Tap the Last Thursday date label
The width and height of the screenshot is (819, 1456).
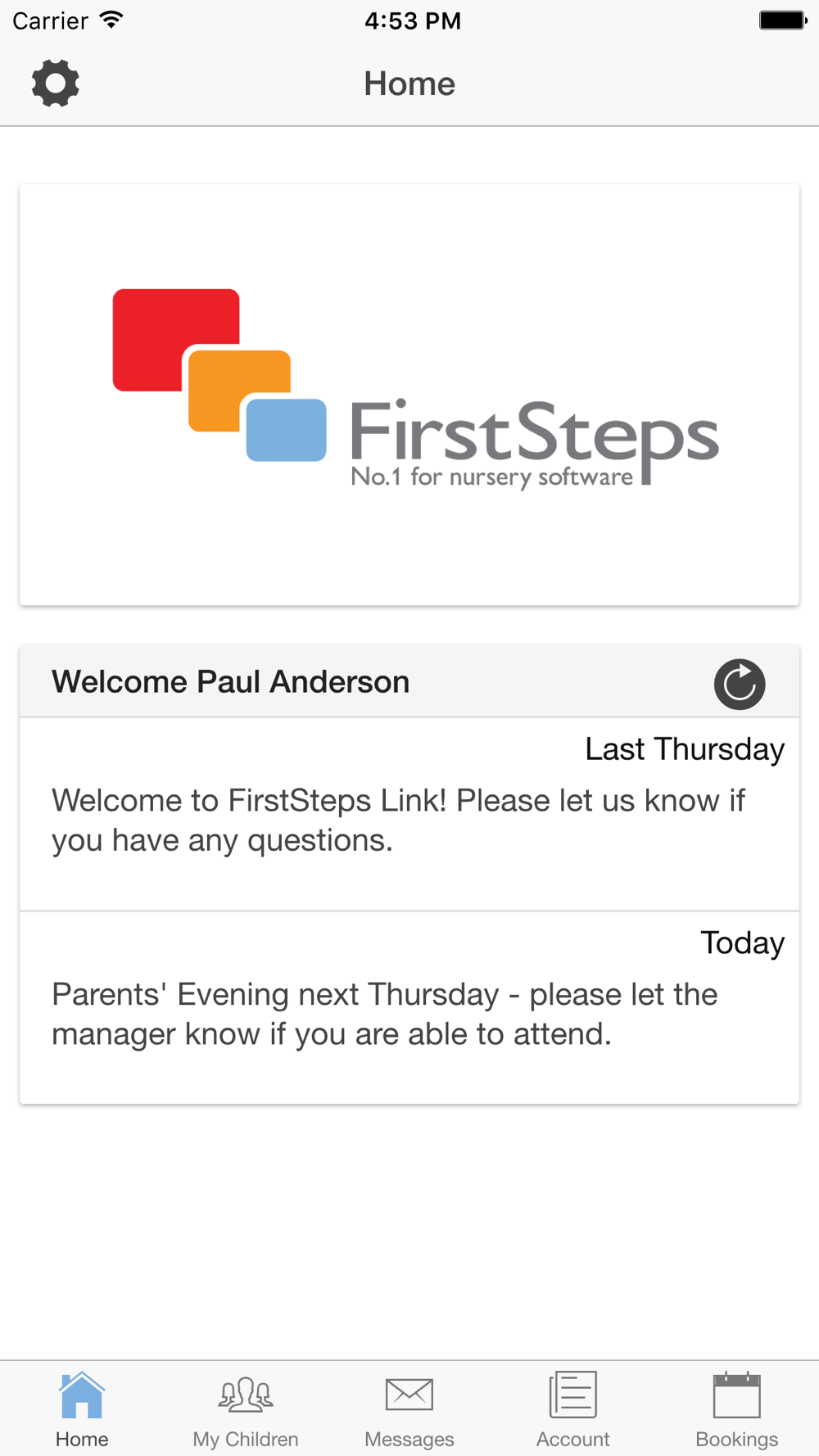click(x=685, y=749)
